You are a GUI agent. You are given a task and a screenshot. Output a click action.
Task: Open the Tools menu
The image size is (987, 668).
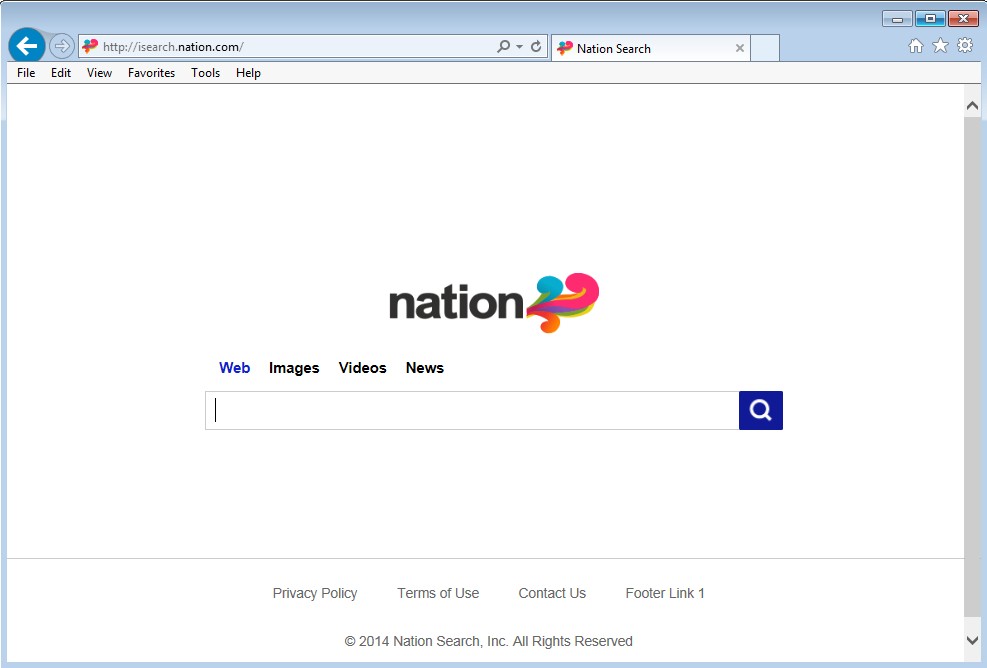tap(206, 73)
